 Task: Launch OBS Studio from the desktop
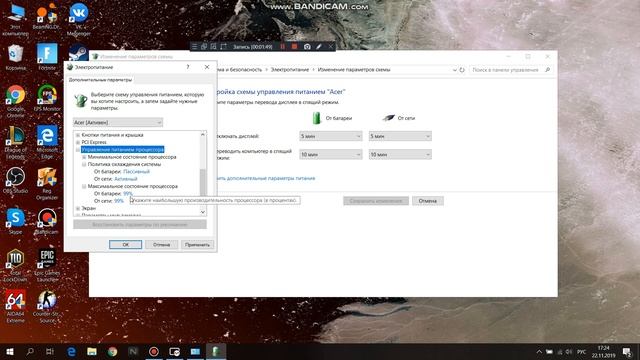(16, 180)
